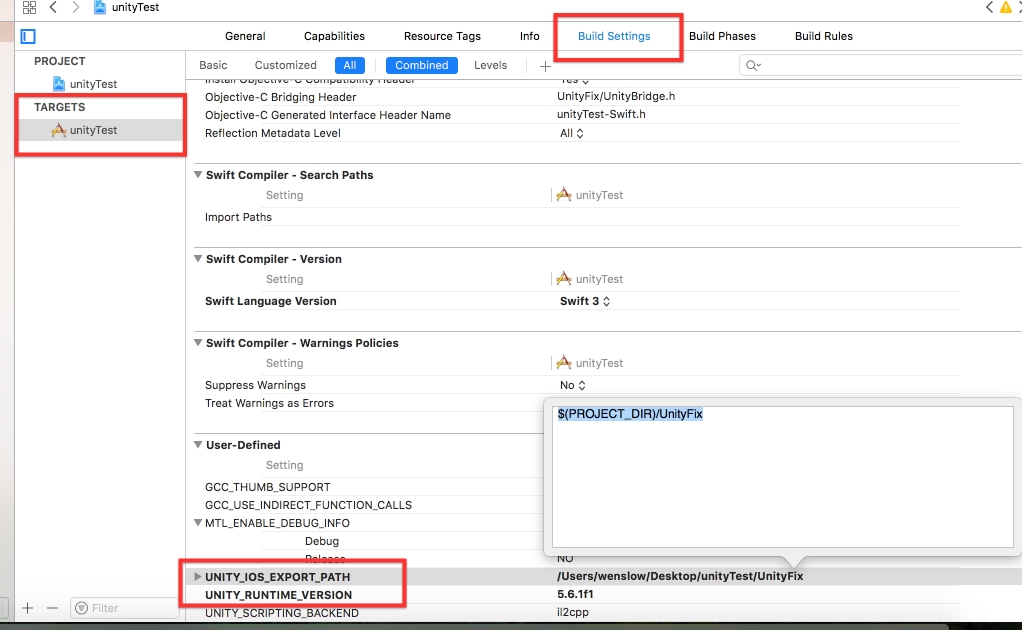
Task: Click the search magnifier icon
Action: point(753,65)
